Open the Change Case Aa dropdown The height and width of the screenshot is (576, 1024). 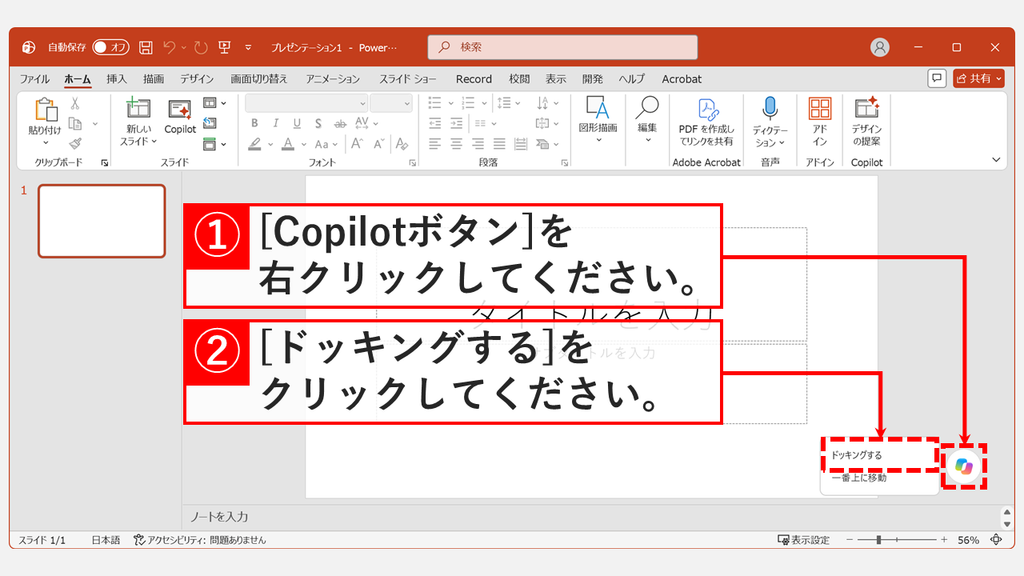(x=325, y=144)
